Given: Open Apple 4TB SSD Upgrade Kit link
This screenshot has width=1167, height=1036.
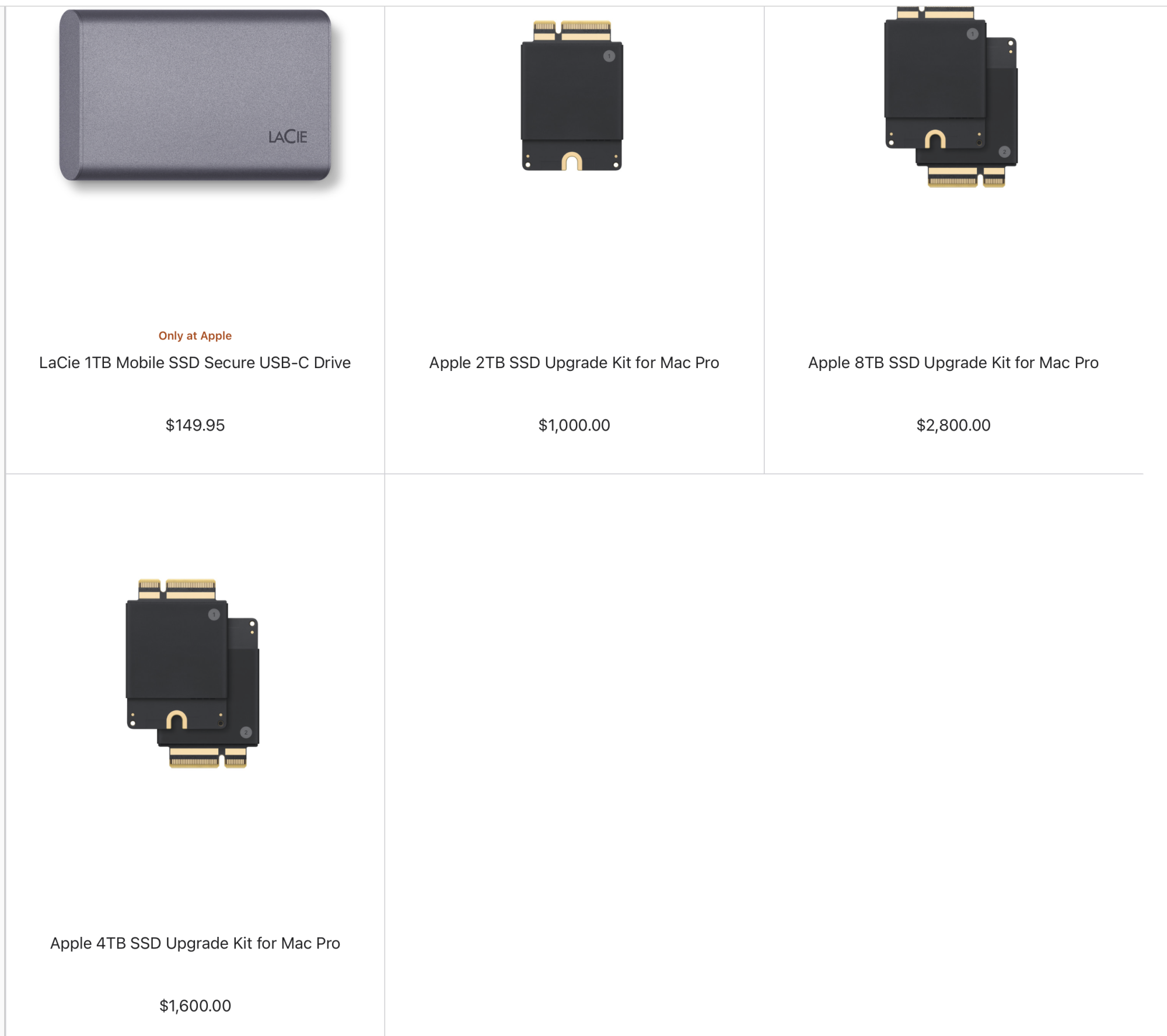Looking at the screenshot, I should 195,943.
